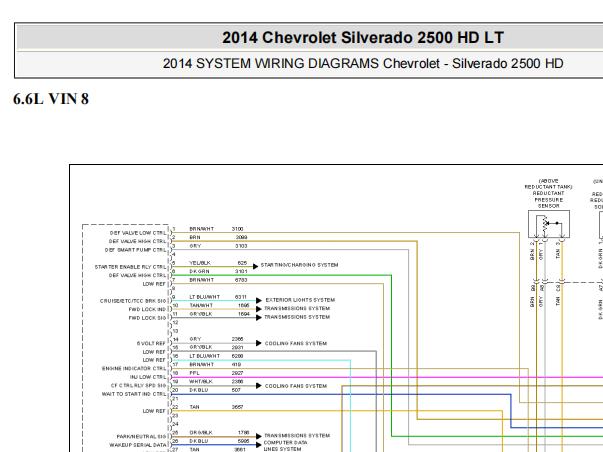Click the 'PPL' wire color label

click(194, 373)
